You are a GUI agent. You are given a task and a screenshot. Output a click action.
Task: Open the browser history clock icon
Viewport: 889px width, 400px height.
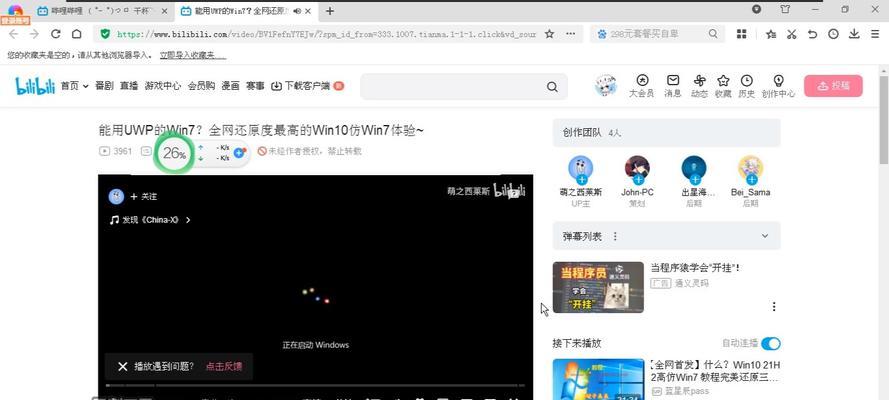click(x=833, y=34)
